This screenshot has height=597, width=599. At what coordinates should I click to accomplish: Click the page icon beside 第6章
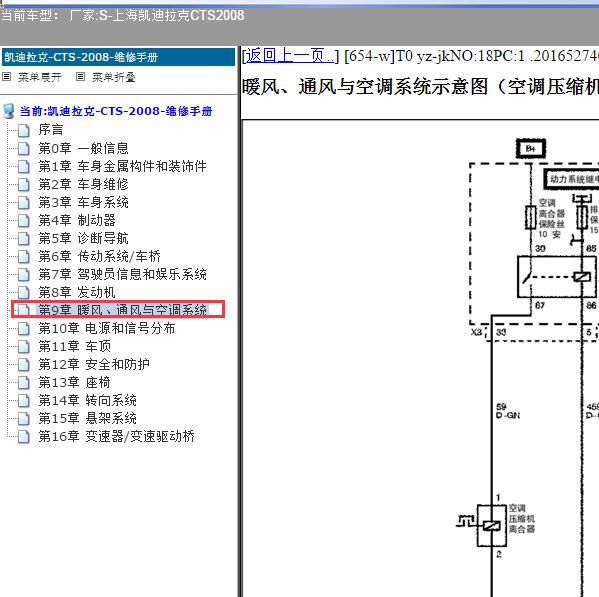pyautogui.click(x=24, y=257)
